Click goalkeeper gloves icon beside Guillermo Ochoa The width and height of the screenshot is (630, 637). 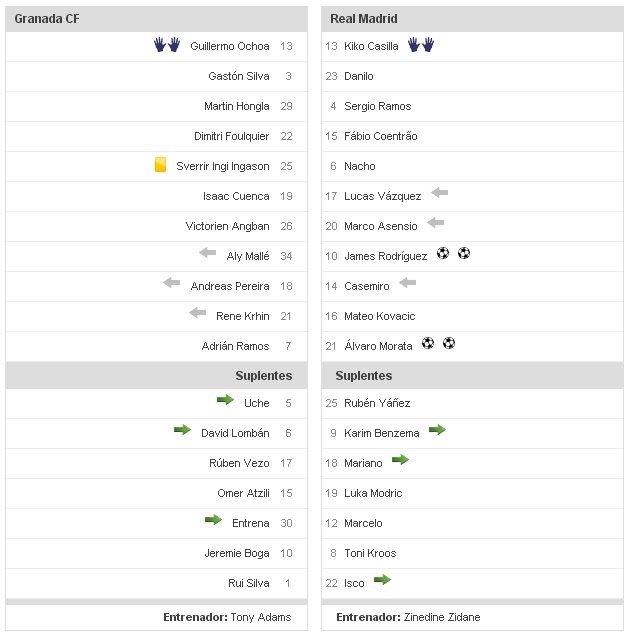[166, 45]
